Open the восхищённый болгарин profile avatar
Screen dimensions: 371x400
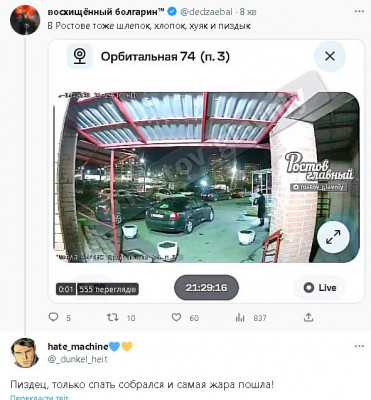click(x=23, y=20)
